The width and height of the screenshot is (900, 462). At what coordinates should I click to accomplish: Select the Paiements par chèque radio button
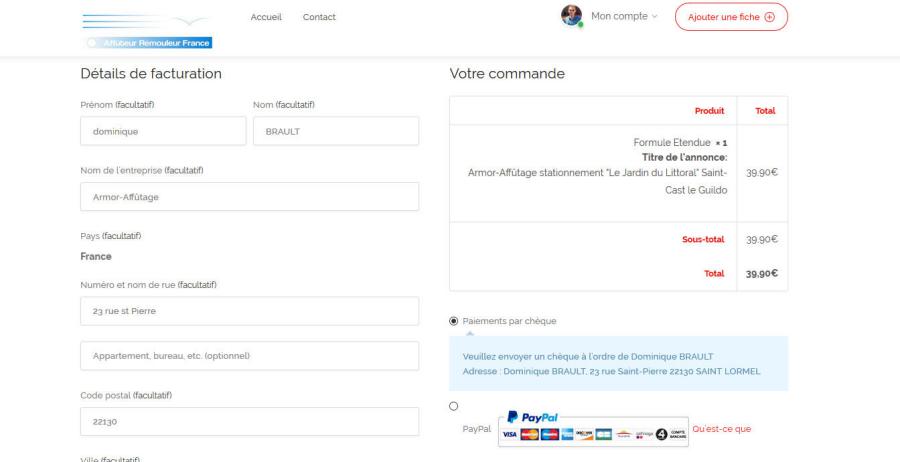pos(455,321)
